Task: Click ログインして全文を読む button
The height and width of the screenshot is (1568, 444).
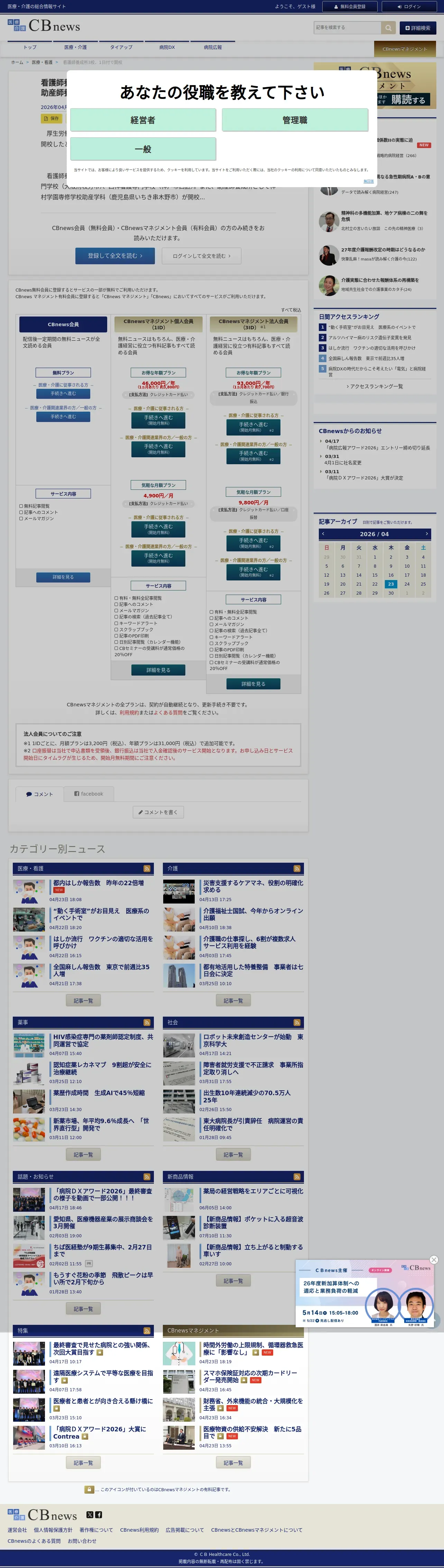Action: pyautogui.click(x=201, y=256)
